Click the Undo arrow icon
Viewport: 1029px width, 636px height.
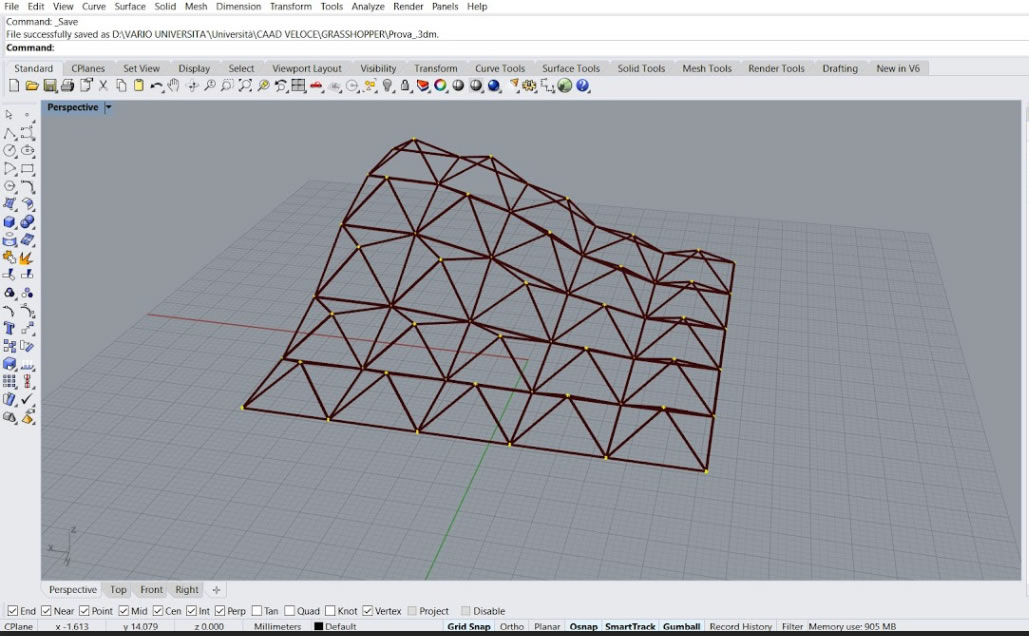click(x=156, y=86)
